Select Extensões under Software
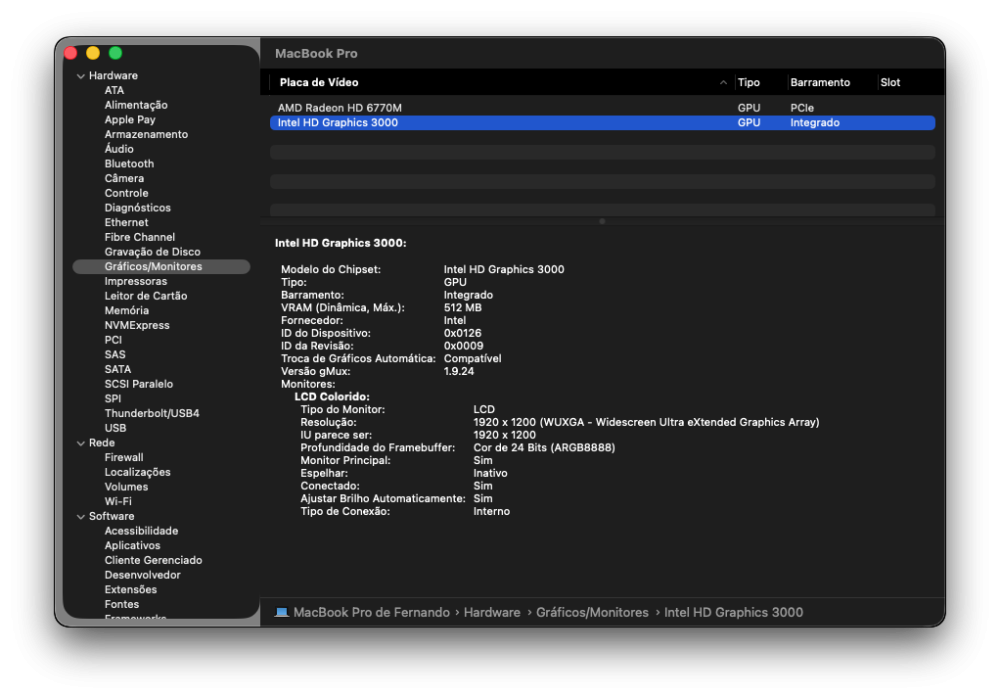1000x699 pixels. (131, 589)
